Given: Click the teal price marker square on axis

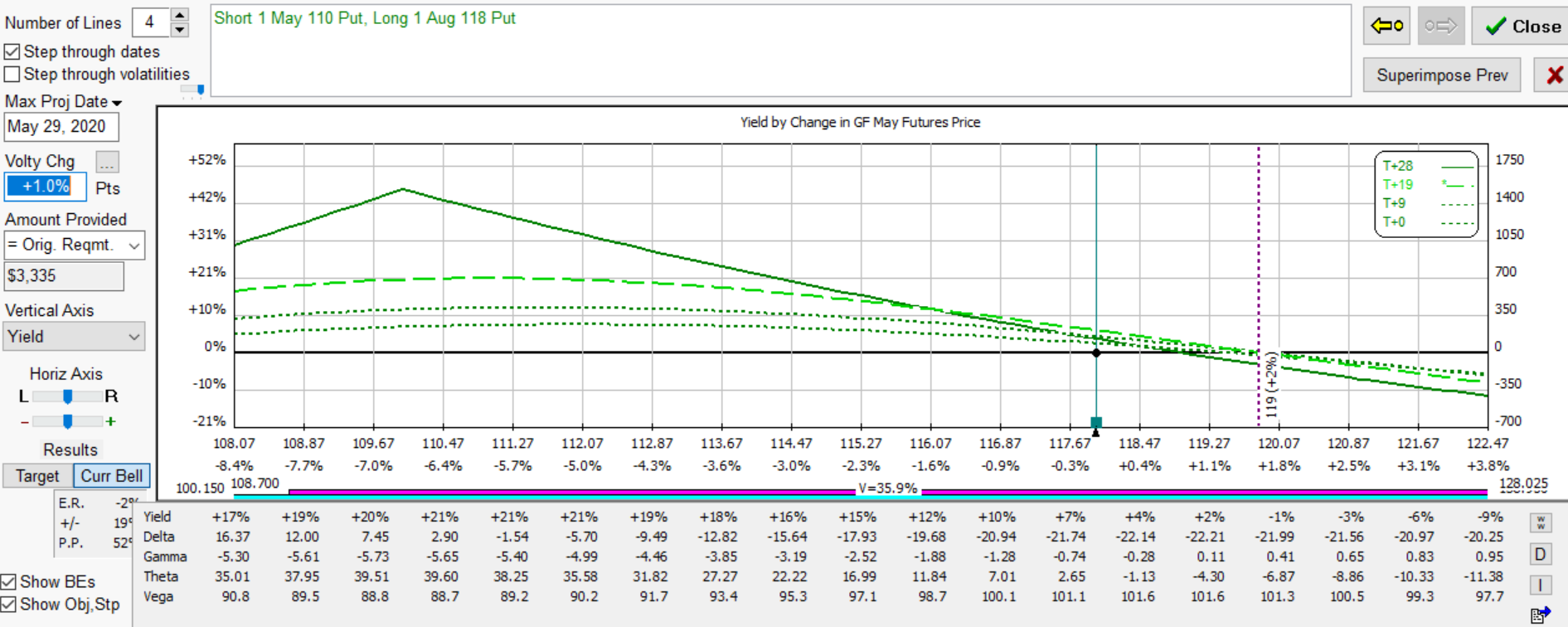Looking at the screenshot, I should [x=1096, y=422].
